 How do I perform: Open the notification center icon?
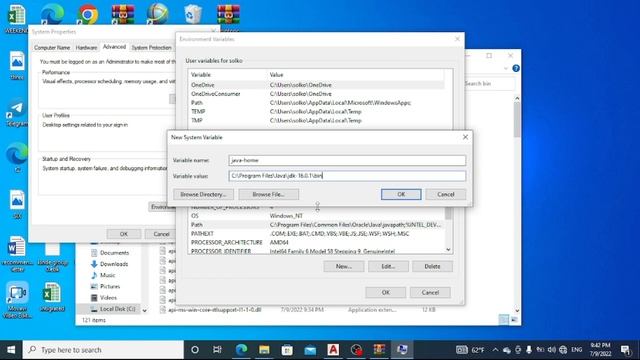pos(625,350)
